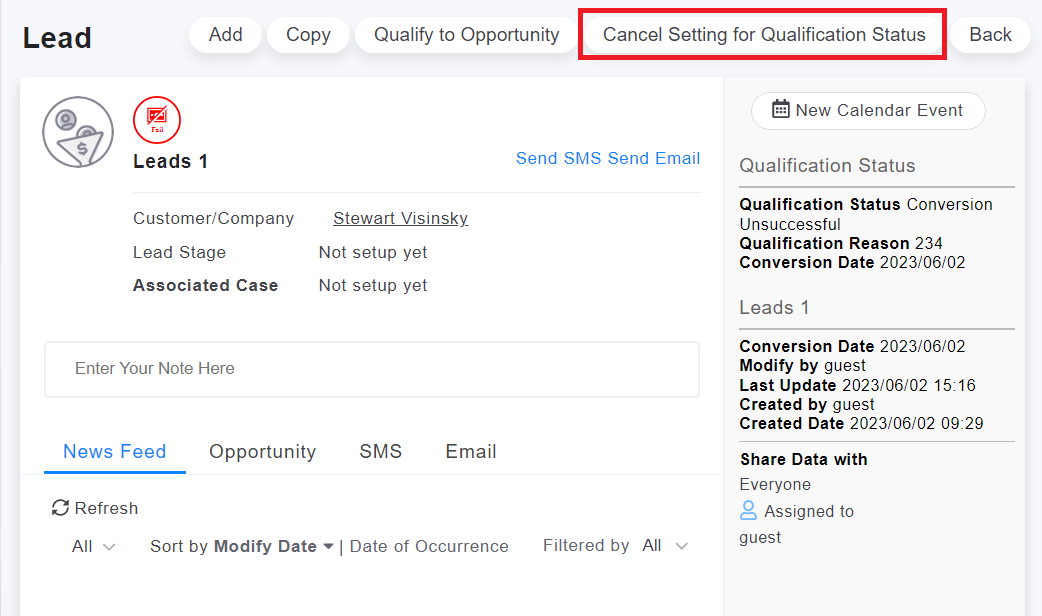This screenshot has height=616, width=1042.
Task: Click Cancel Setting for Qualification Status
Action: [764, 35]
